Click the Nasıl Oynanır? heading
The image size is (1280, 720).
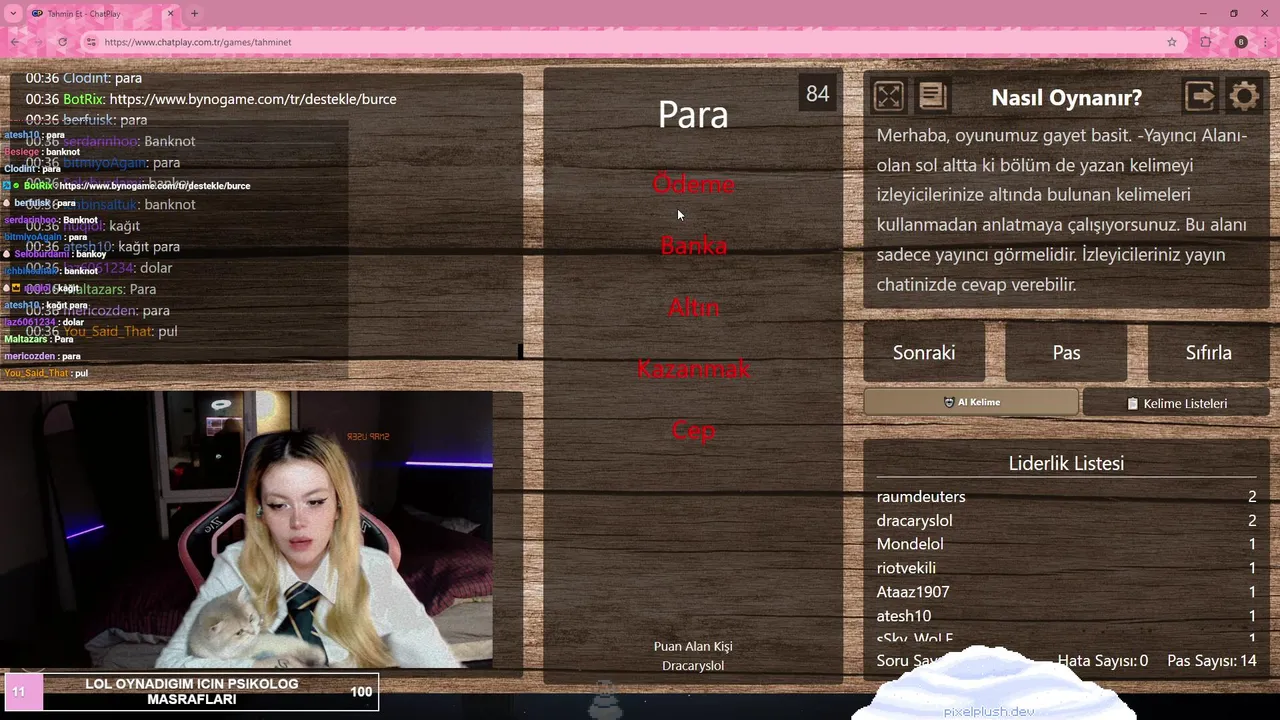point(1066,97)
